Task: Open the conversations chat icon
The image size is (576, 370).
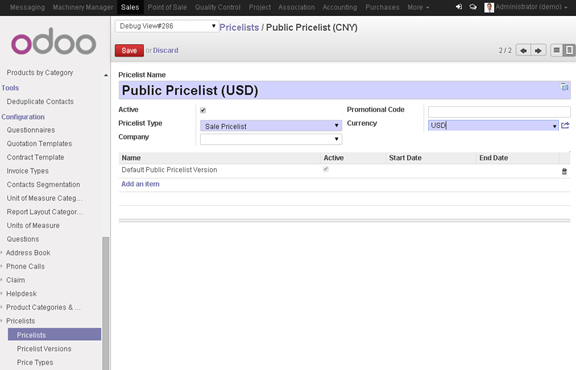Action: (x=473, y=7)
